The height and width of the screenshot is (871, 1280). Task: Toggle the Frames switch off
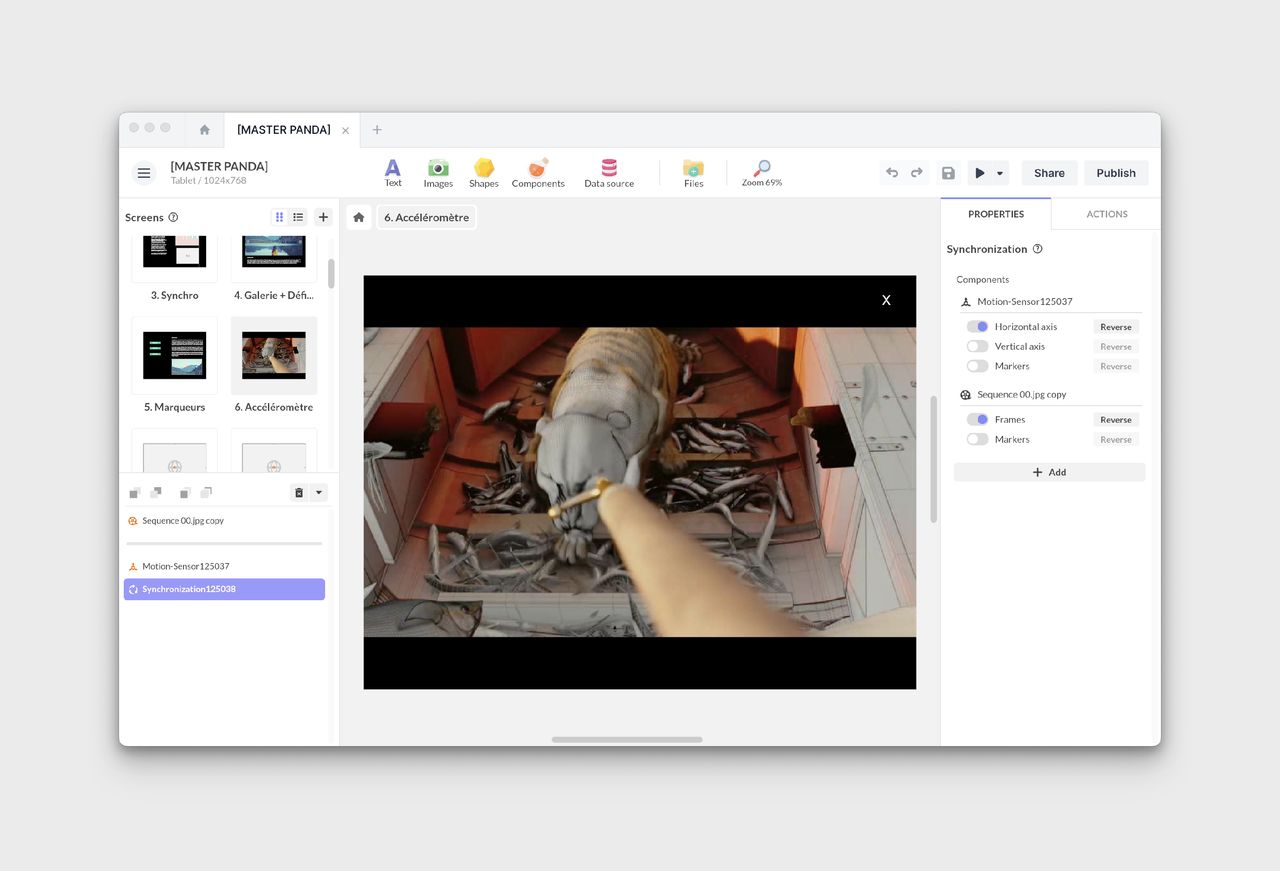[x=977, y=420]
